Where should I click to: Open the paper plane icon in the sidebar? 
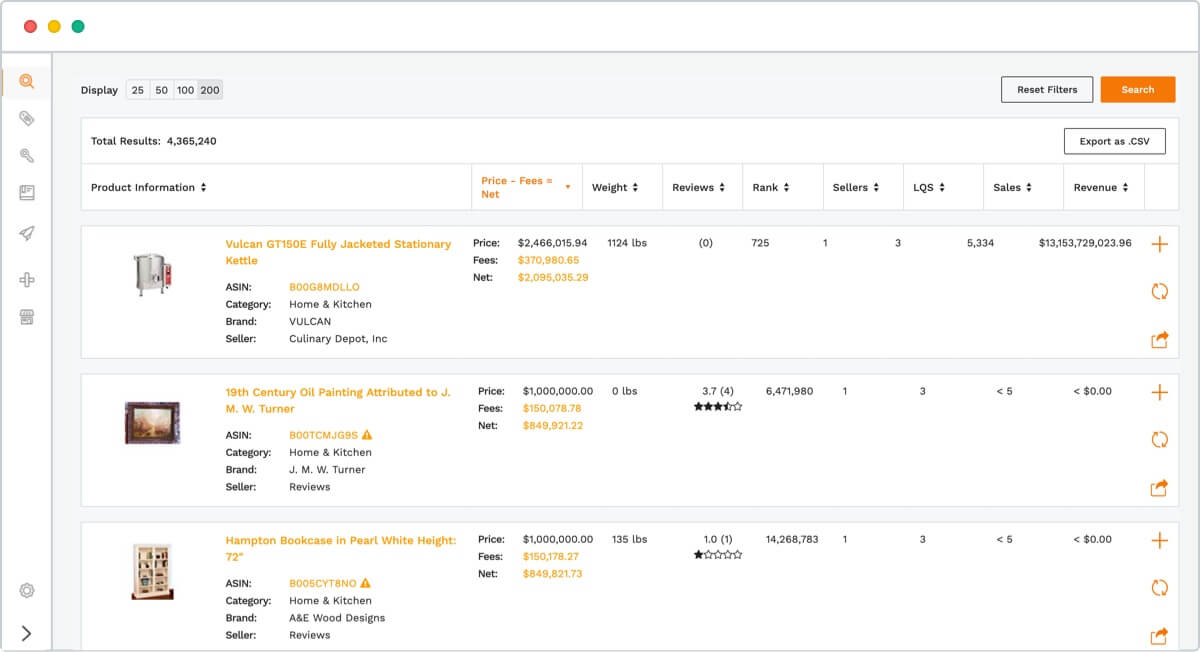[x=27, y=233]
